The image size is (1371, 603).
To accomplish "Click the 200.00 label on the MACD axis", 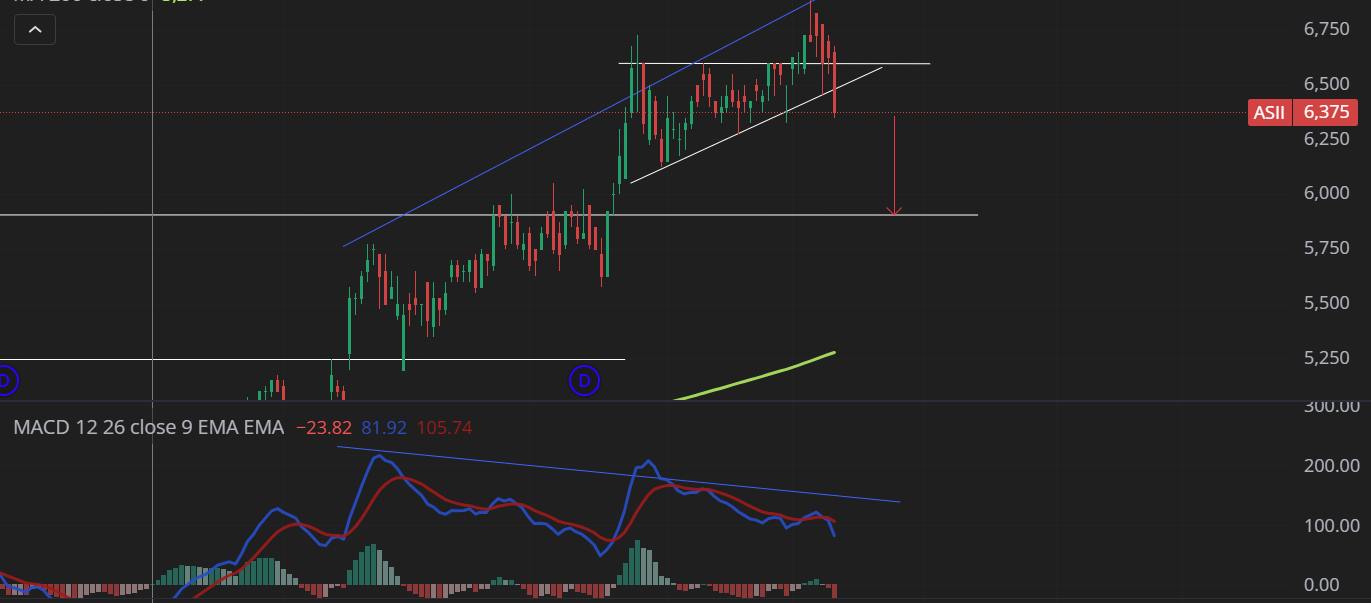I will [x=1333, y=465].
